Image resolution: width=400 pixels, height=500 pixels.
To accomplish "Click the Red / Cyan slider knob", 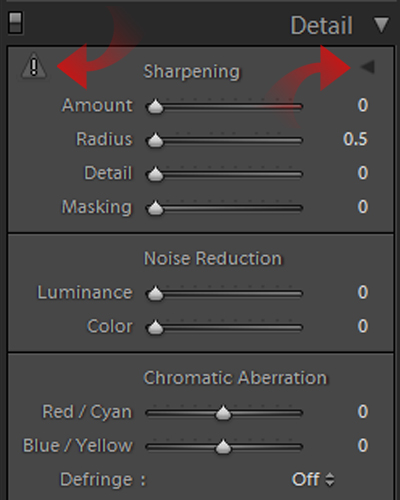I will [223, 413].
